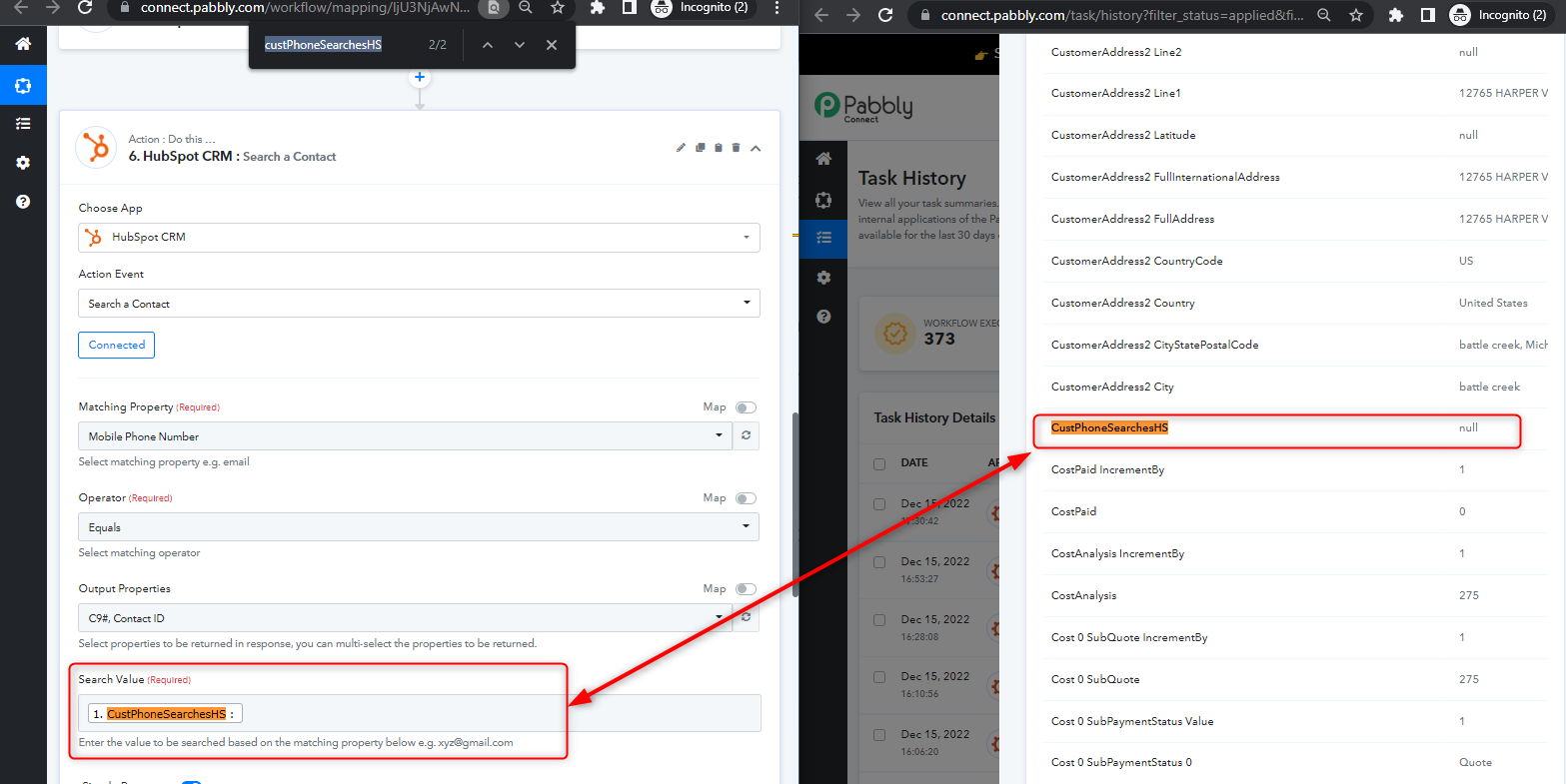Click the left window vertical scrollbar

coord(794,504)
